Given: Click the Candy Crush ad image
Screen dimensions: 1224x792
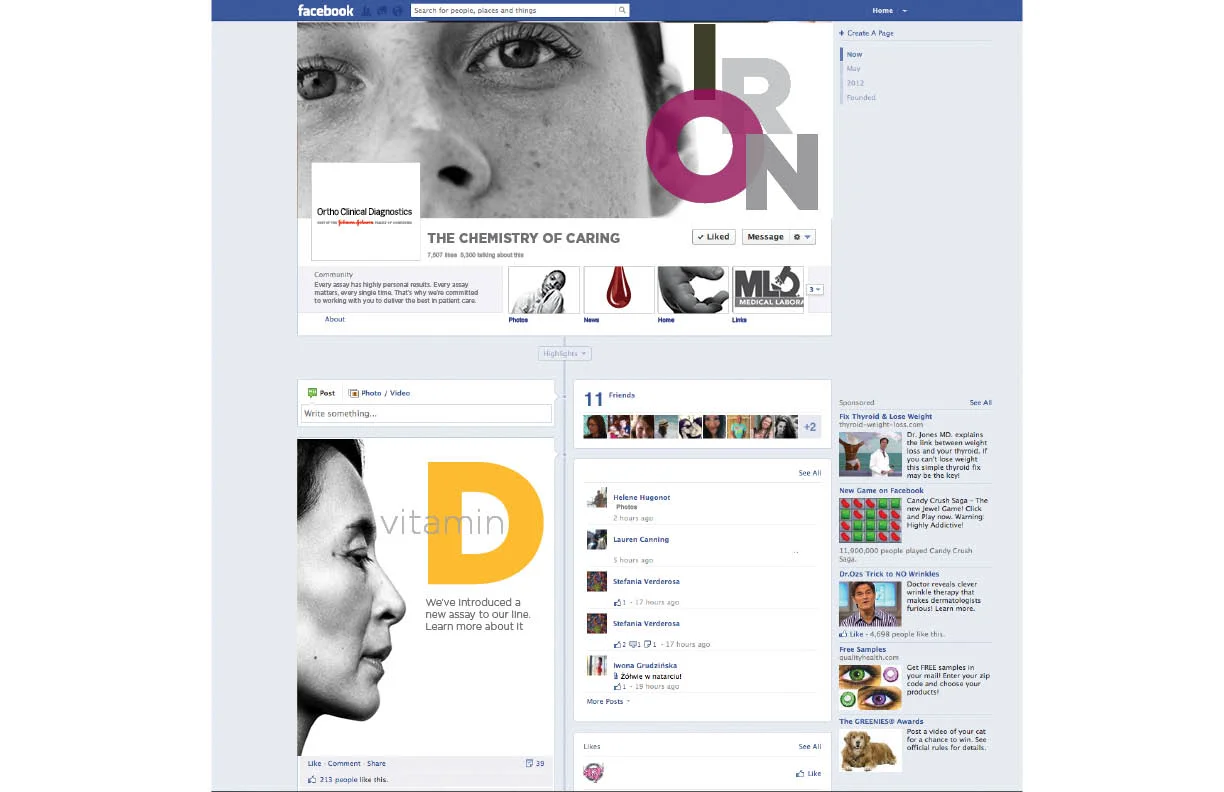Looking at the screenshot, I should [870, 519].
